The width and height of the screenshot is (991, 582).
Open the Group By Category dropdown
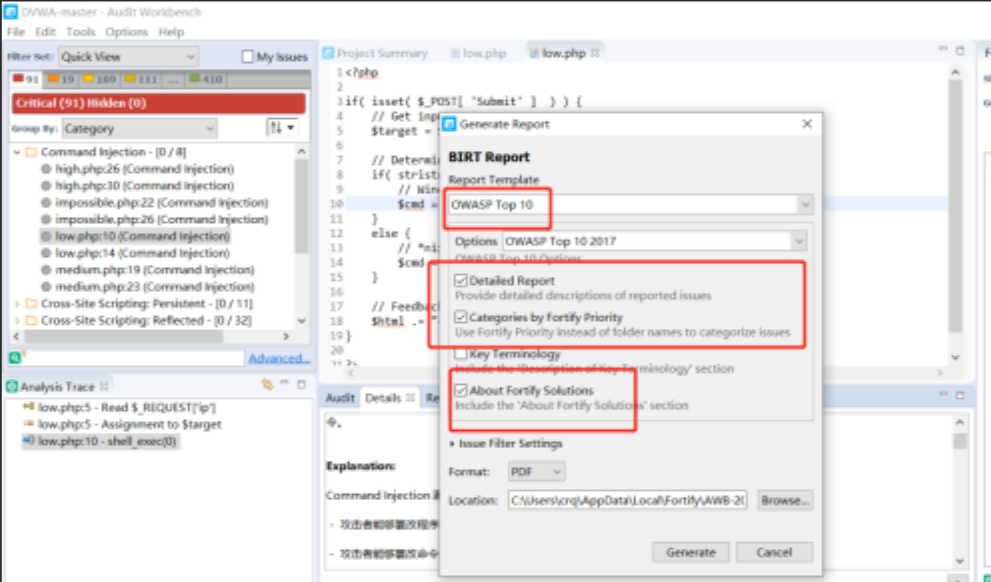point(140,128)
